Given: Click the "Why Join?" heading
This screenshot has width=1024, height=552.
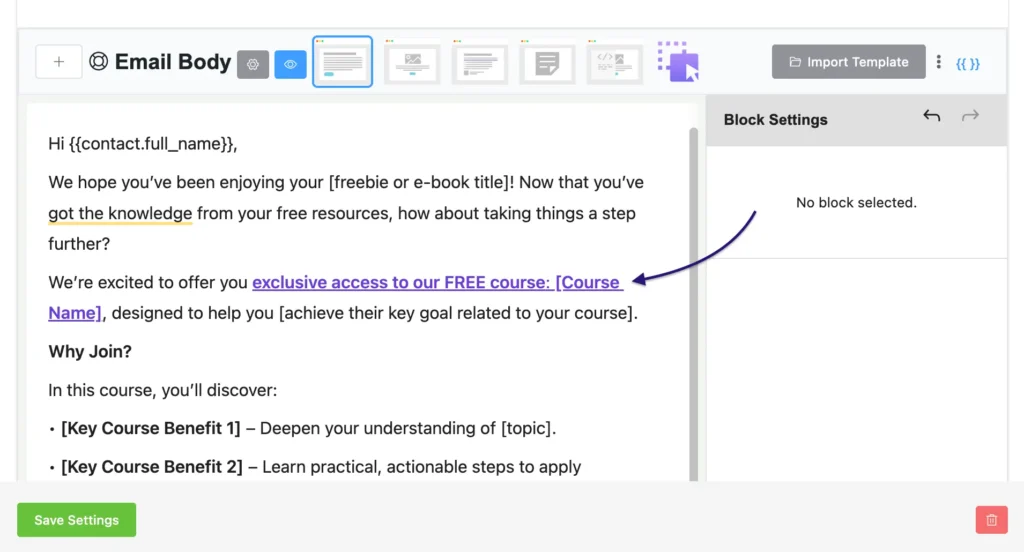Looking at the screenshot, I should click(90, 351).
